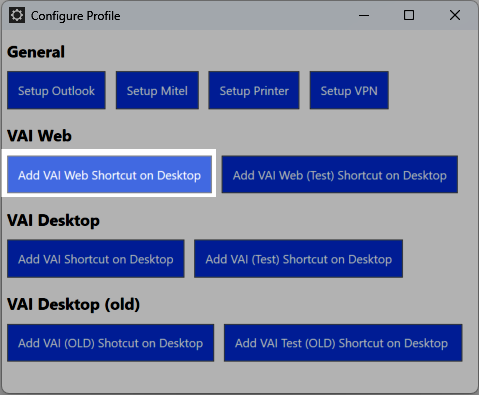Click the Configure Profile gear app icon
479x395 pixels.
click(x=17, y=15)
